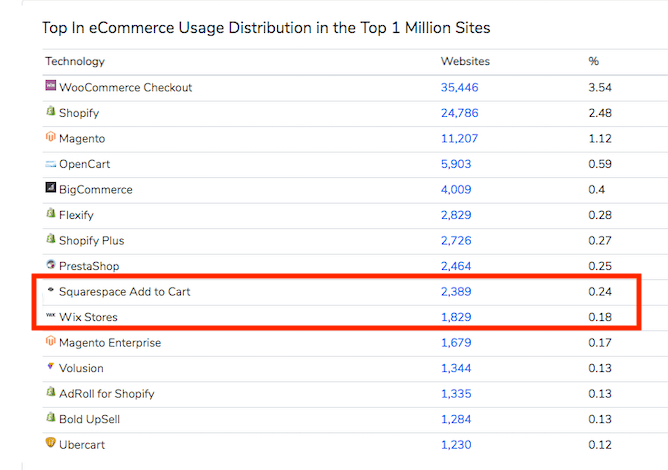Select the Flexify technology name
Viewport: 668px width, 470px height.
(76, 216)
